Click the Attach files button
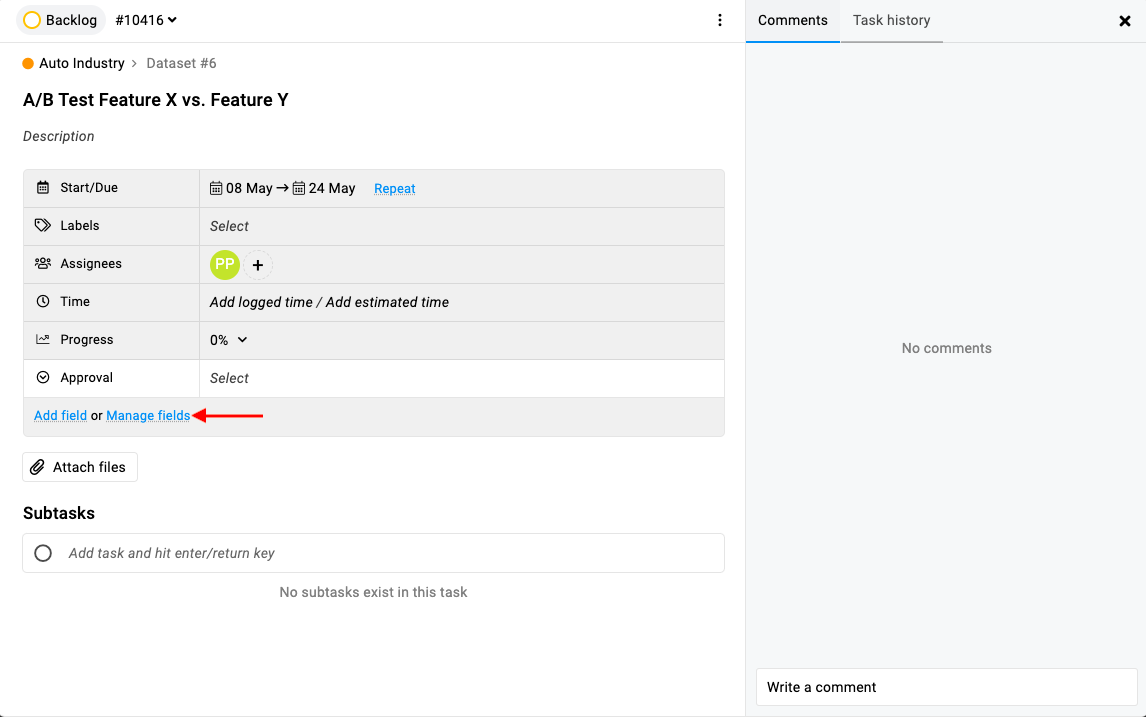Image resolution: width=1146 pixels, height=717 pixels. pyautogui.click(x=80, y=467)
